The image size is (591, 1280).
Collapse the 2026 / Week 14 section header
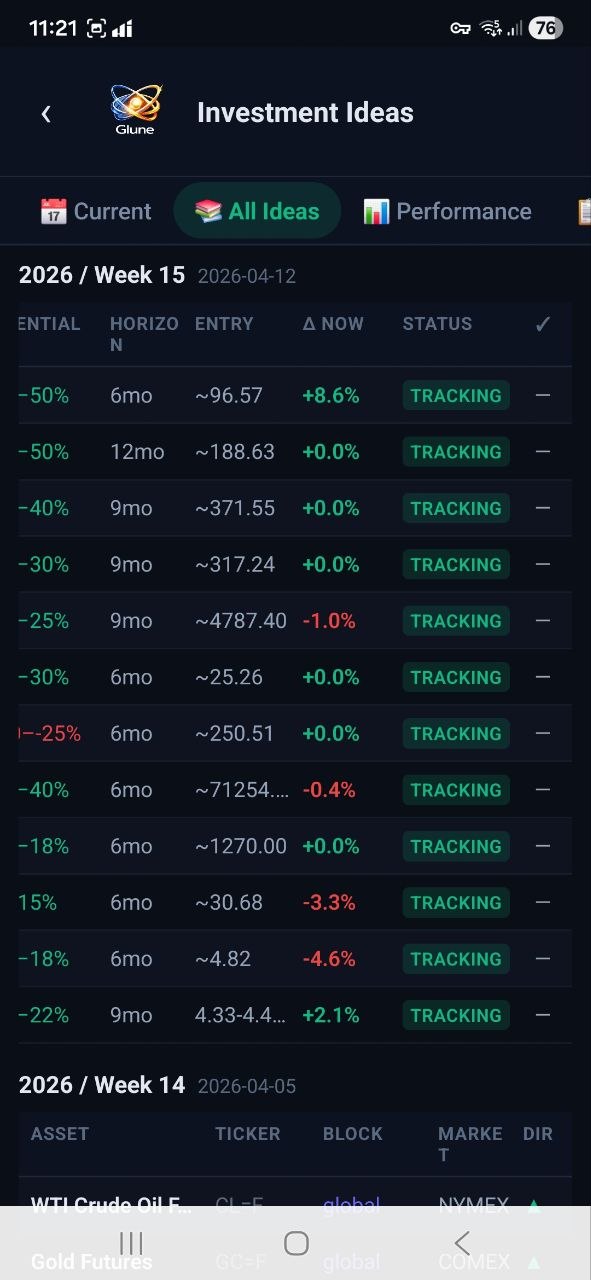tap(100, 1084)
